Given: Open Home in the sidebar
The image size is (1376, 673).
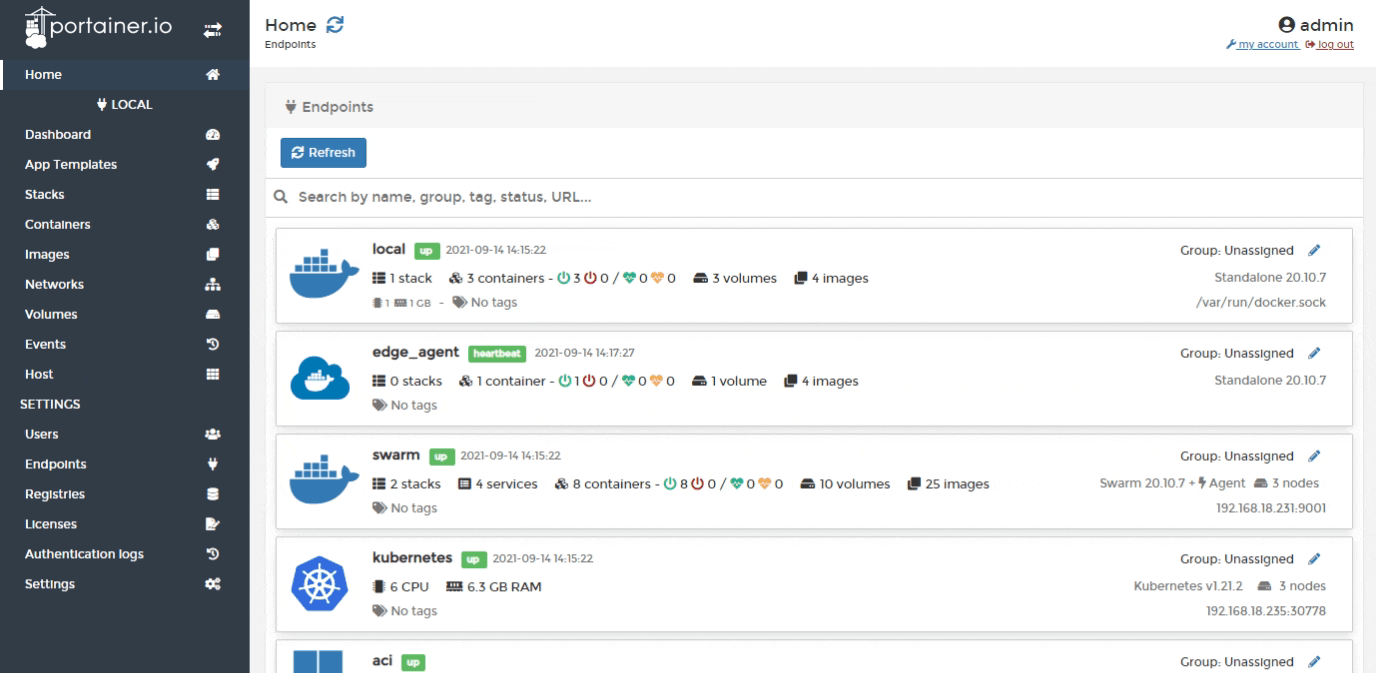Looking at the screenshot, I should (43, 74).
